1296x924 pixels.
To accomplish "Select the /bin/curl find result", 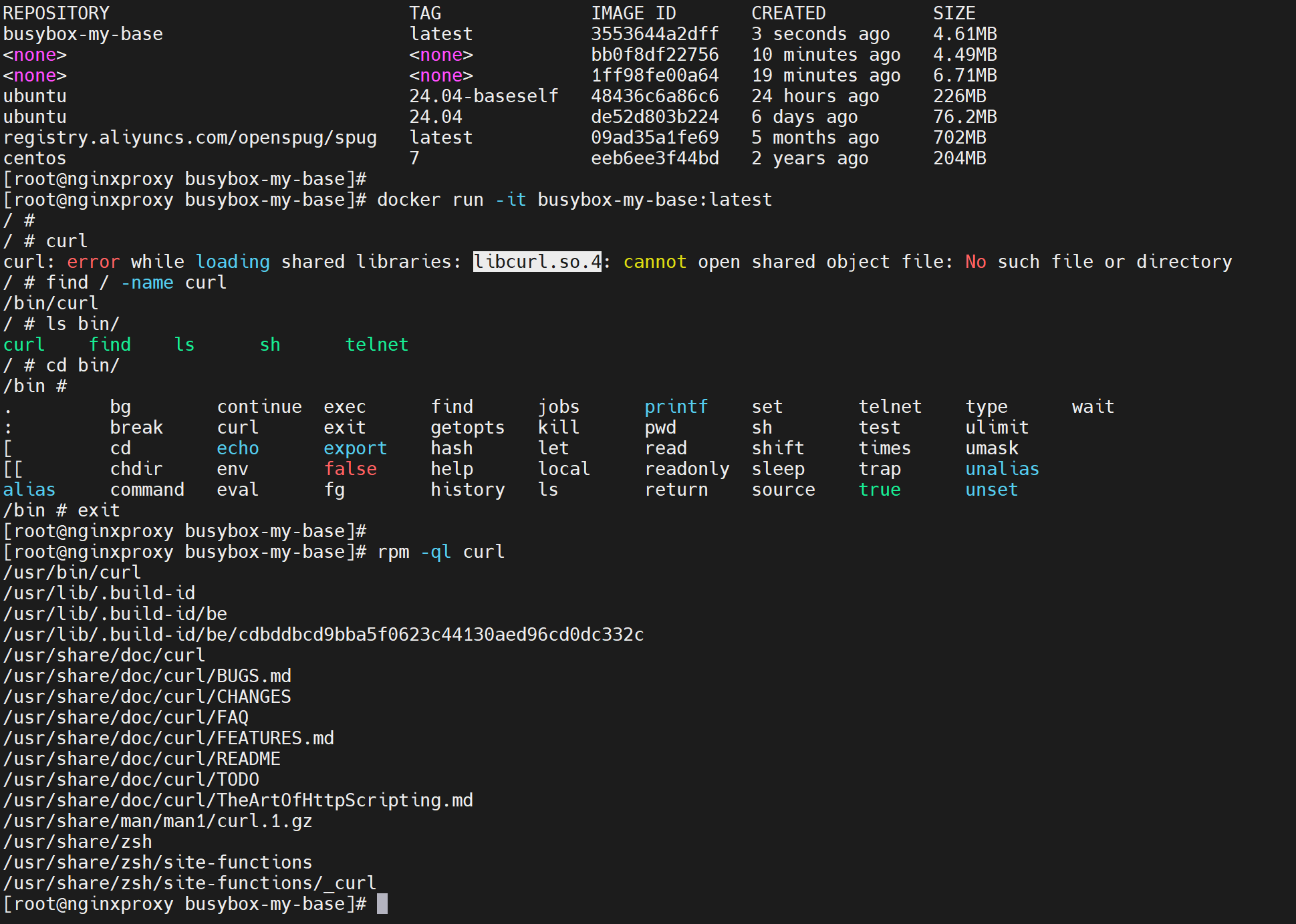I will pos(51,303).
